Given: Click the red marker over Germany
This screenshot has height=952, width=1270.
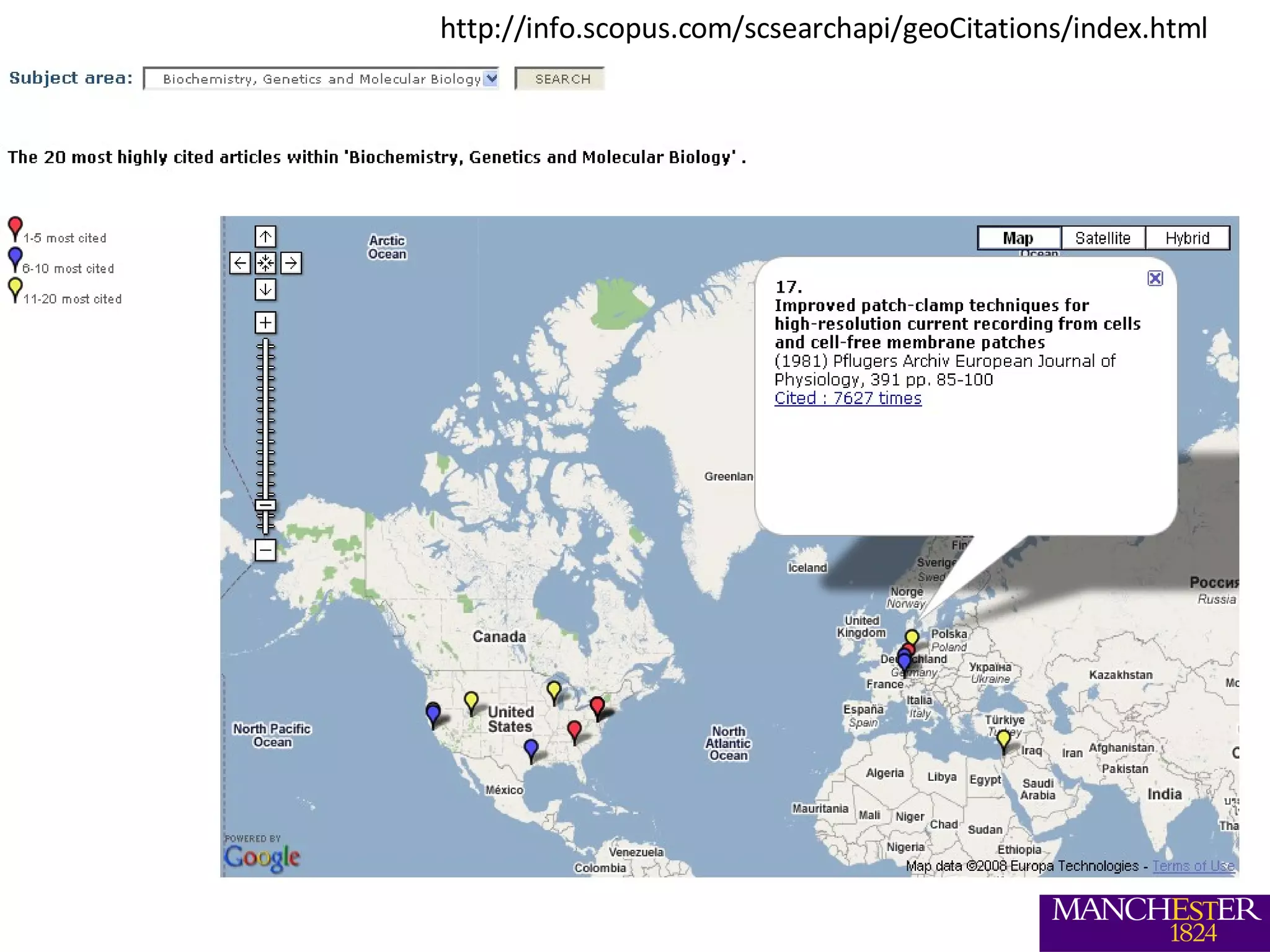Looking at the screenshot, I should click(910, 648).
